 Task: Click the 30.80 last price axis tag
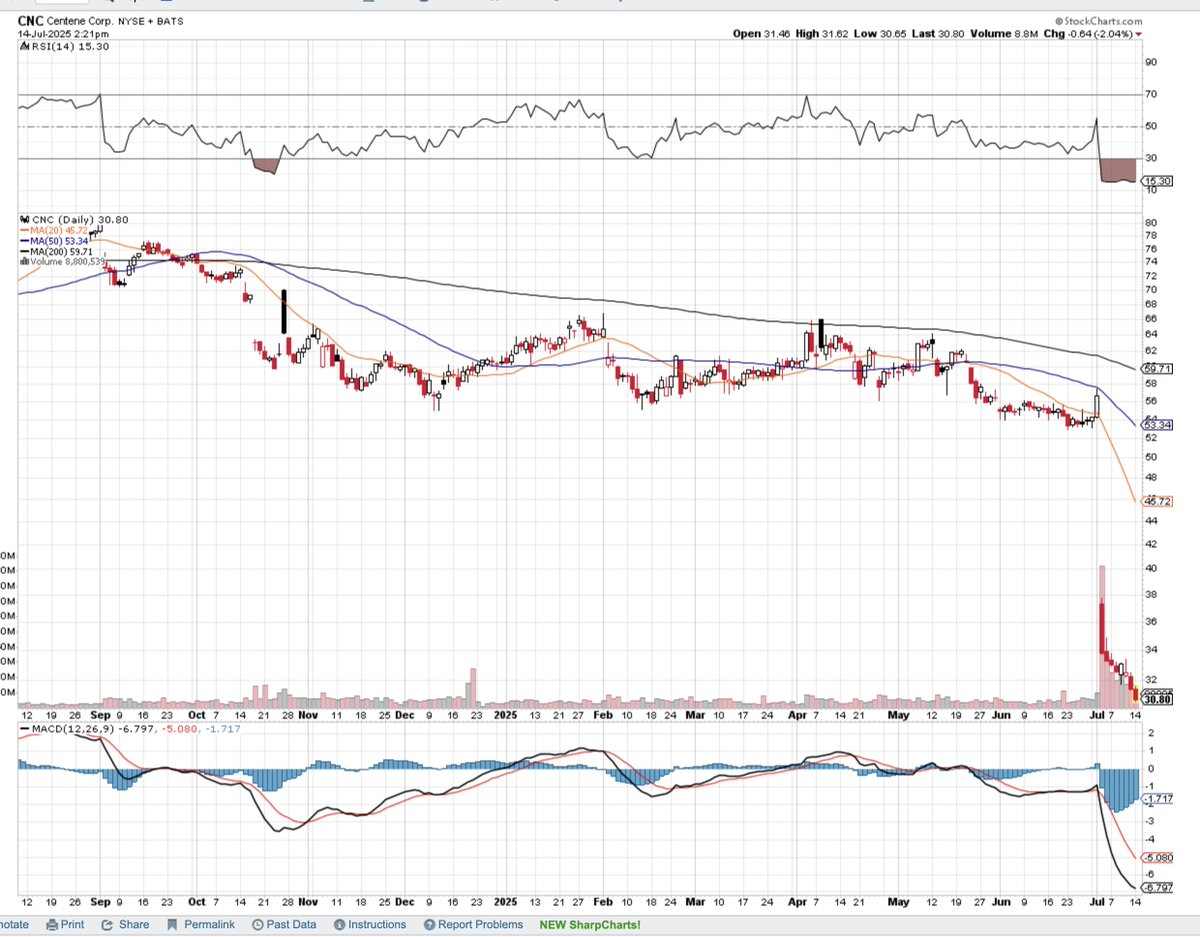(x=1157, y=699)
